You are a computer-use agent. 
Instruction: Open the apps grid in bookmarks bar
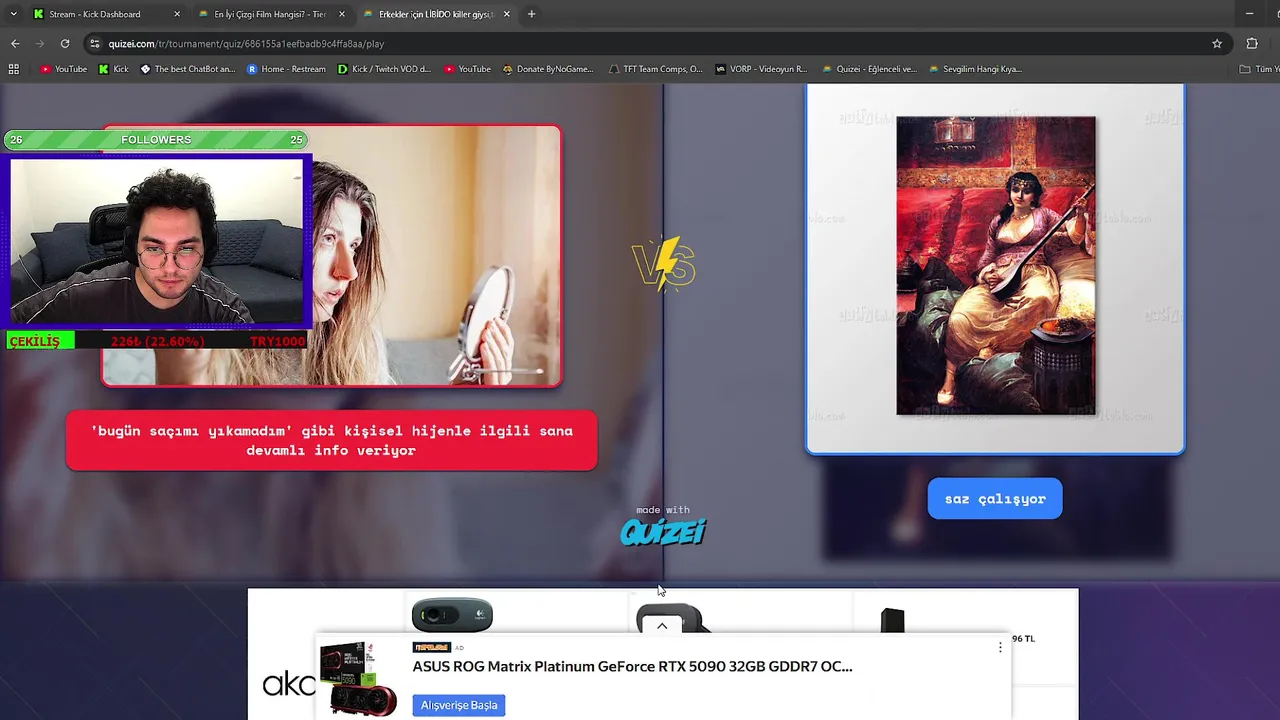pyautogui.click(x=13, y=69)
